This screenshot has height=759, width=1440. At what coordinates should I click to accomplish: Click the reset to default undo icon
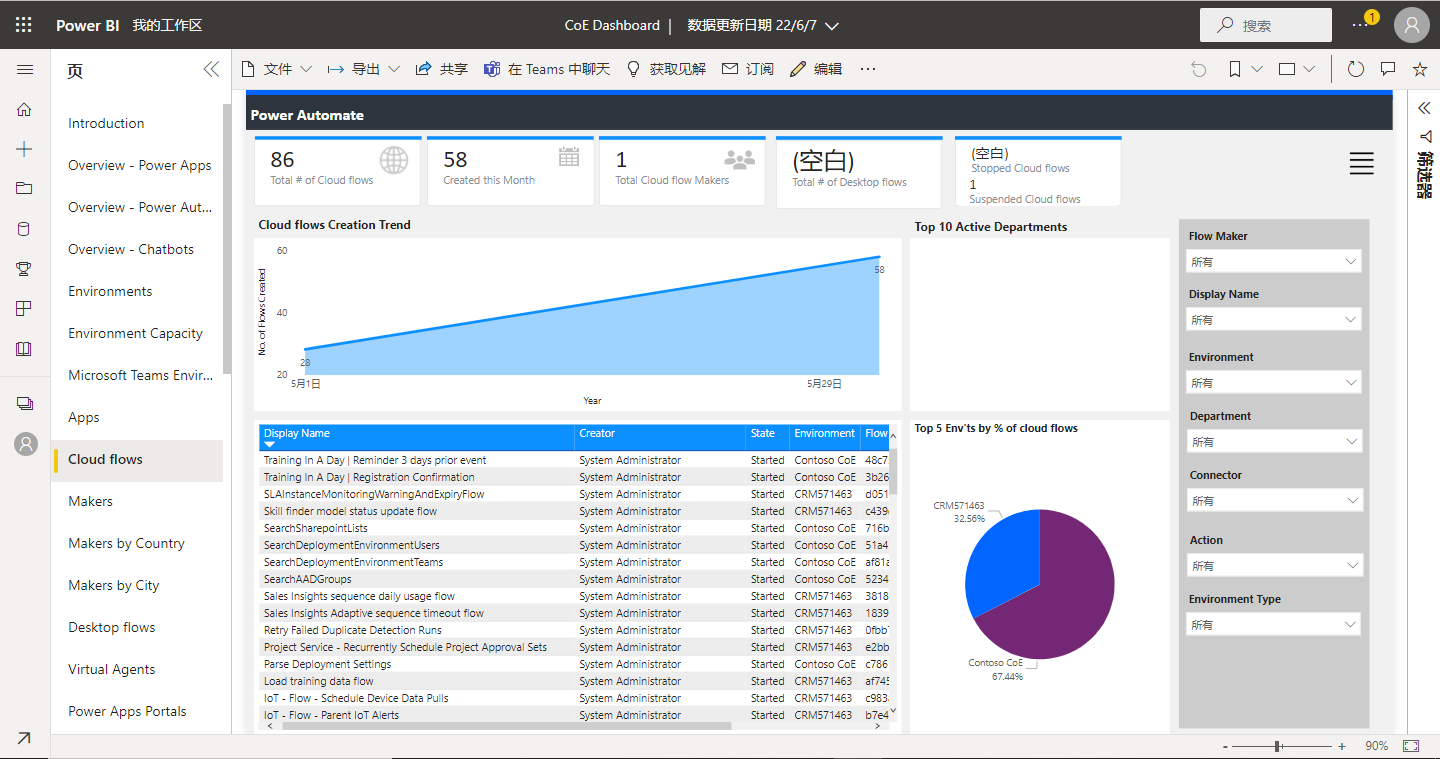click(x=1199, y=69)
